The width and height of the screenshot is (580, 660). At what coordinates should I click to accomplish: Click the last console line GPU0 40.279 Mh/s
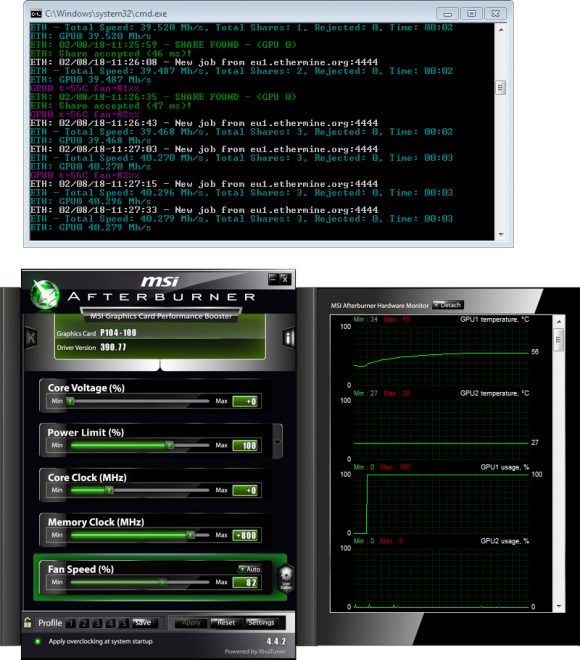pos(90,227)
